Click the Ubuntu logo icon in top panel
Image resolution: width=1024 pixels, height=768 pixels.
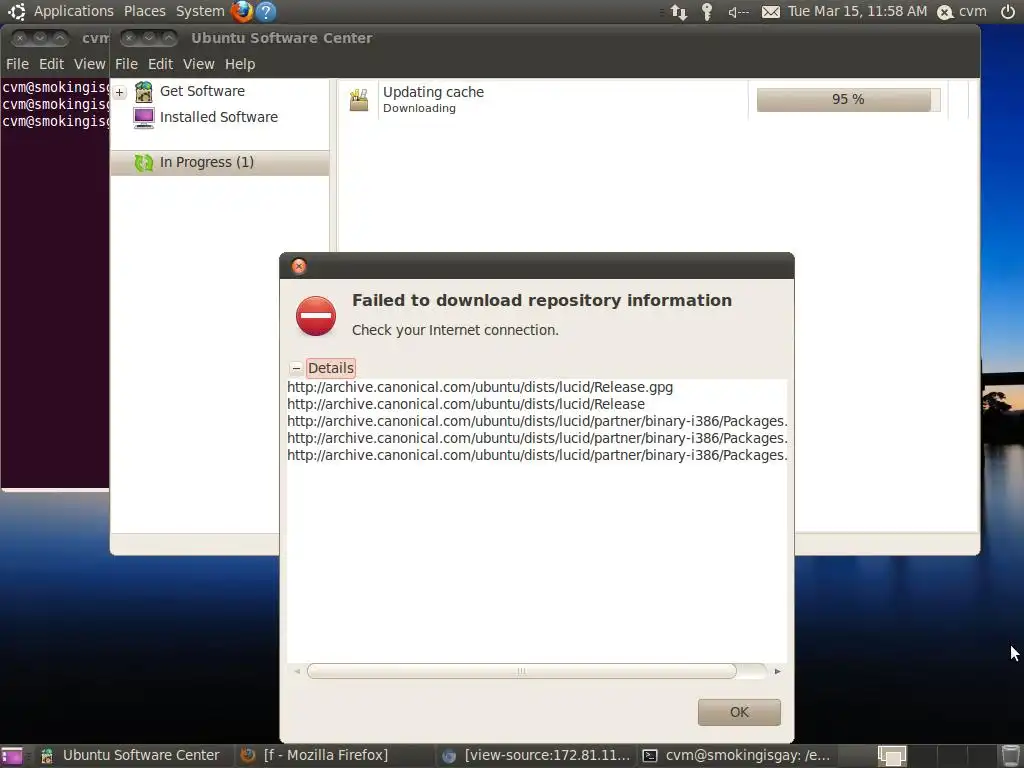[16, 11]
